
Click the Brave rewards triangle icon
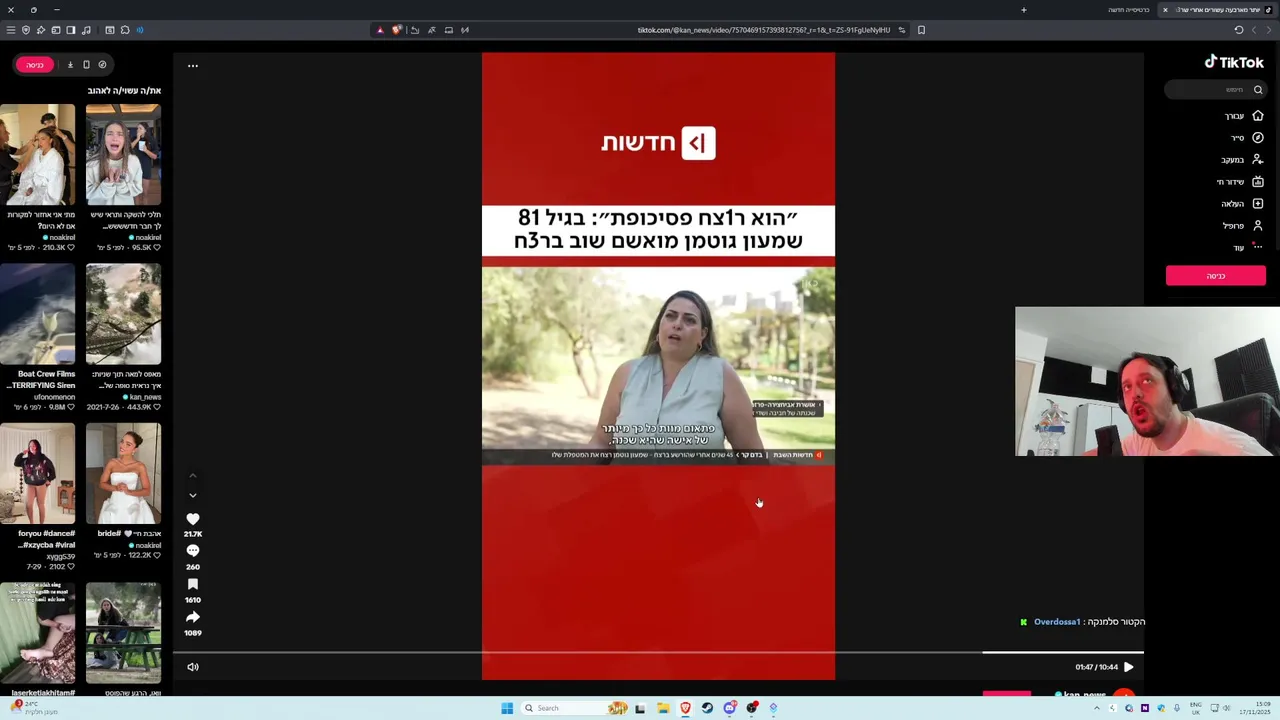380,30
